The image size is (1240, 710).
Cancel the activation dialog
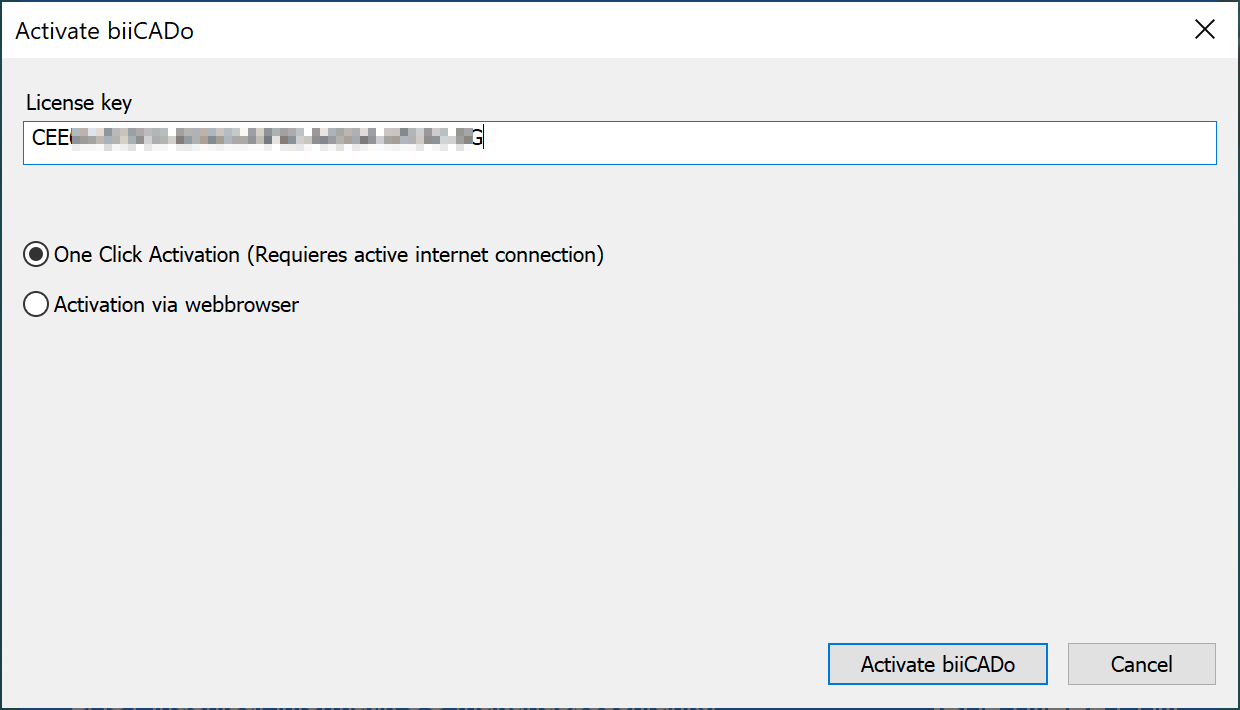[x=1141, y=664]
